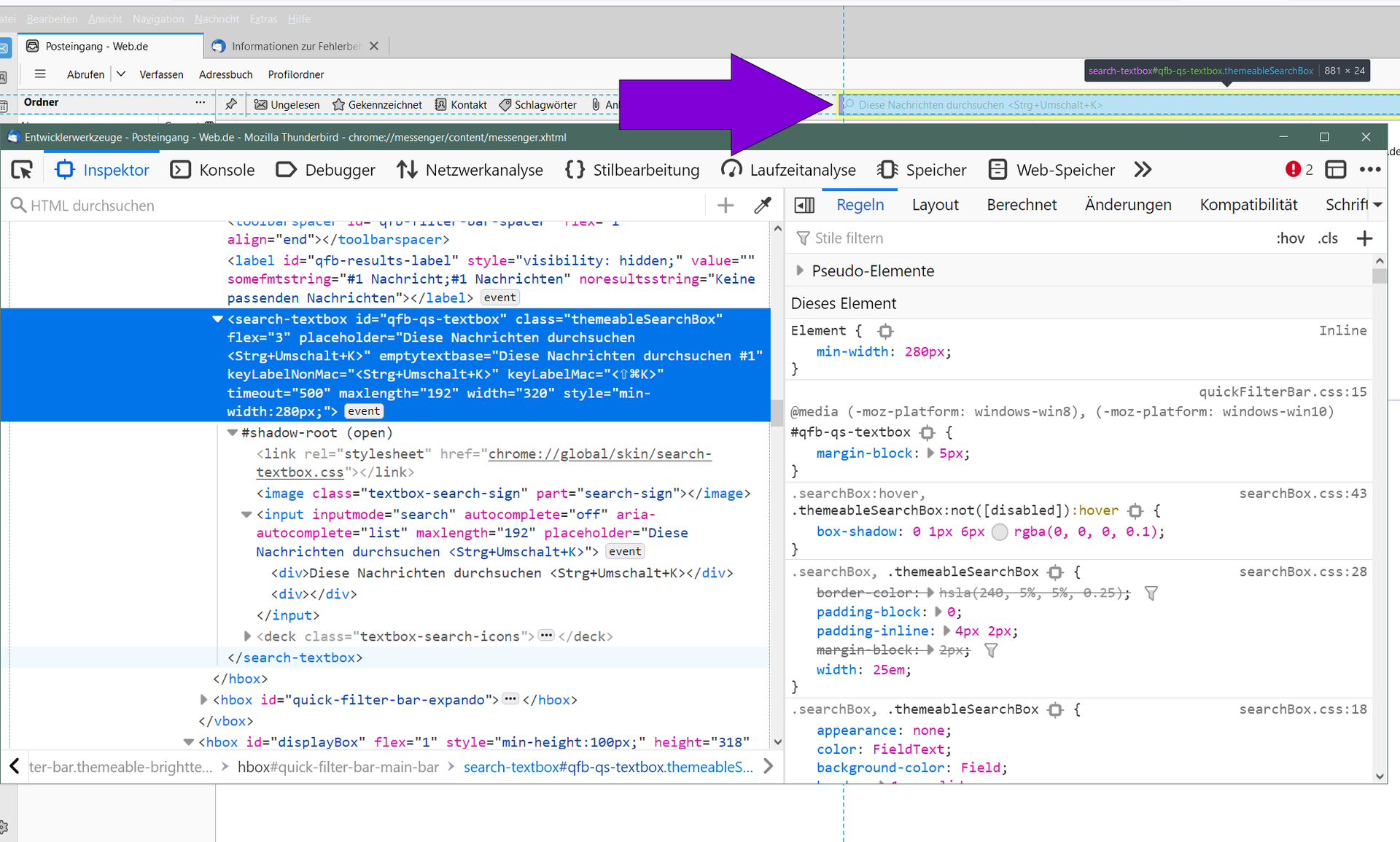Switch to the Konsole tab

point(212,170)
